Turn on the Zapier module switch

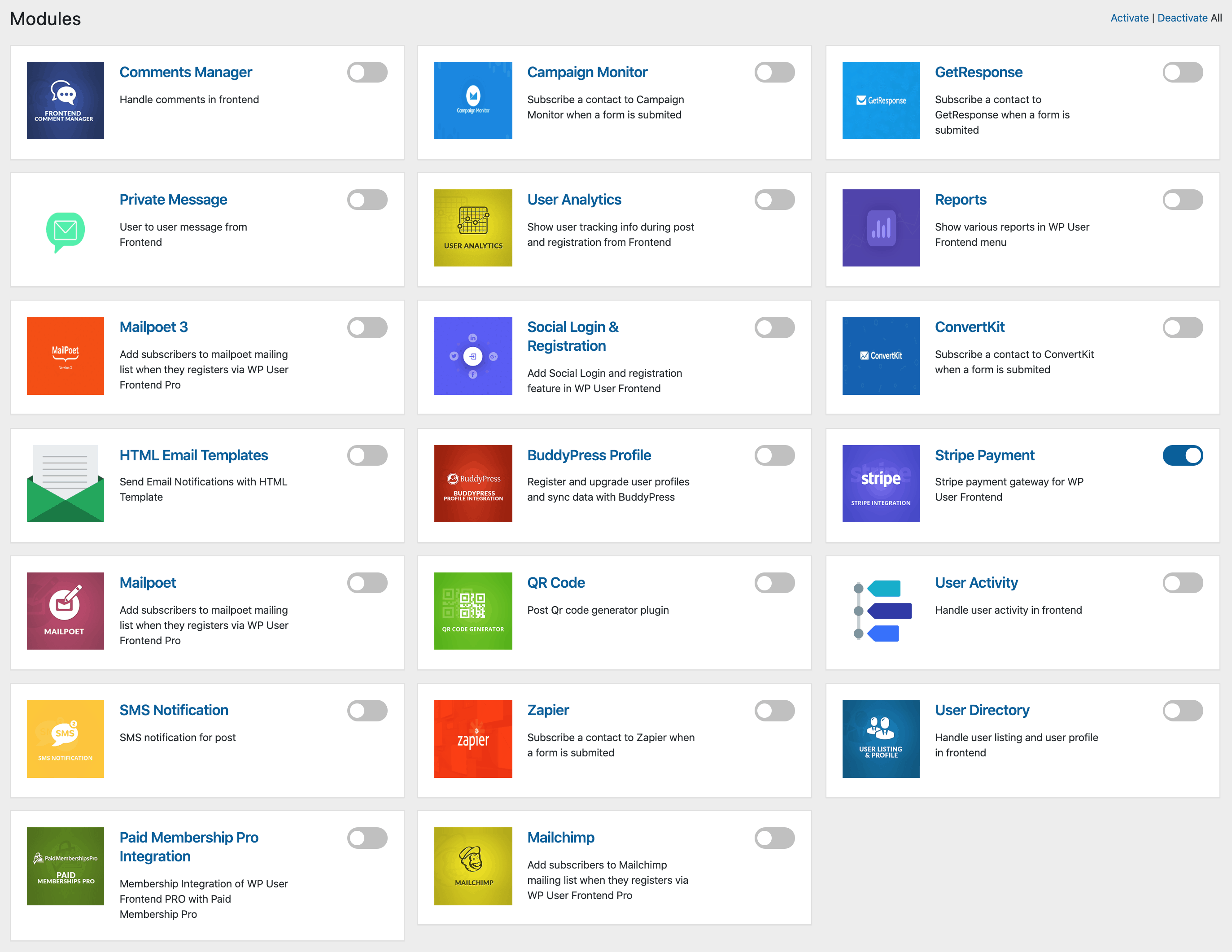point(775,711)
